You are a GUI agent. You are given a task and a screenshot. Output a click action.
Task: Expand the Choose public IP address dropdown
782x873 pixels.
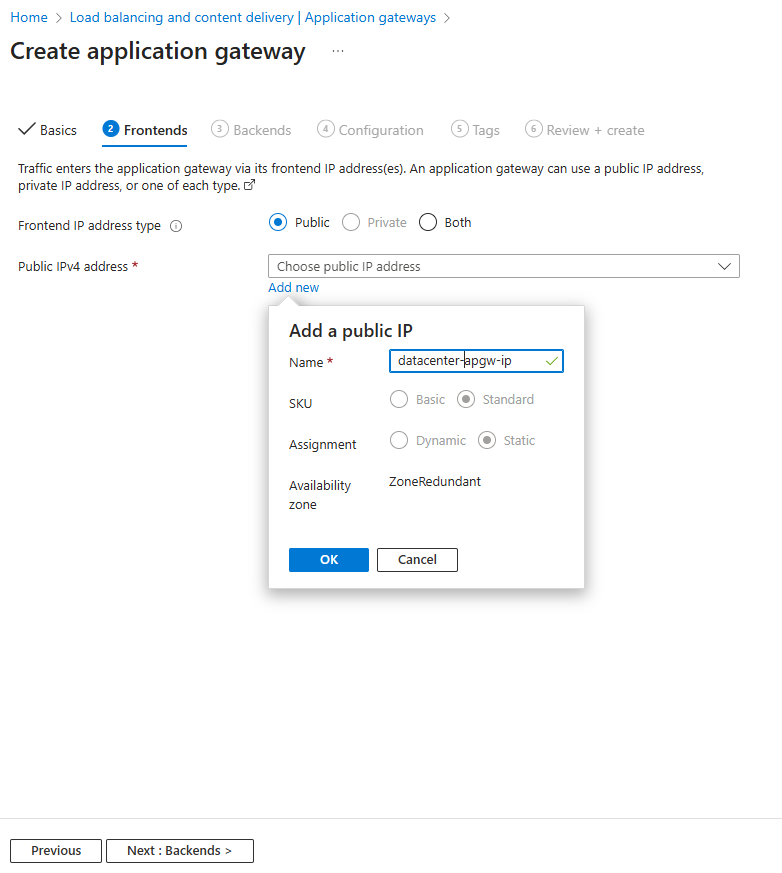[503, 266]
